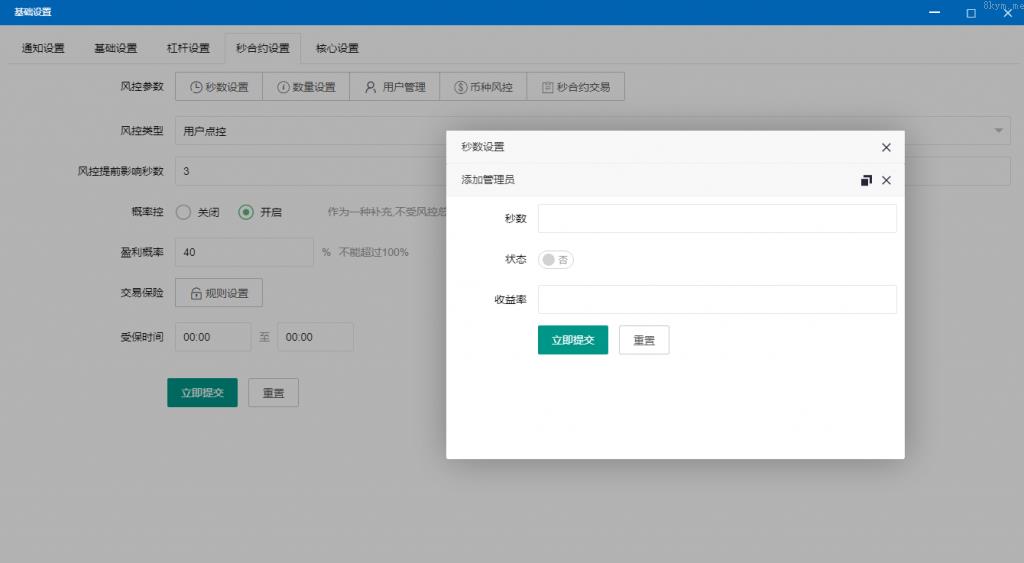Viewport: 1024px width, 563px height.
Task: Close the 秒数设置 popup window
Action: (x=886, y=147)
